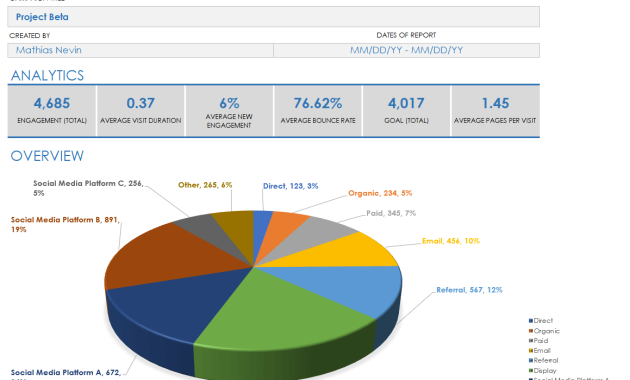Select the Display legend entry

542,370
